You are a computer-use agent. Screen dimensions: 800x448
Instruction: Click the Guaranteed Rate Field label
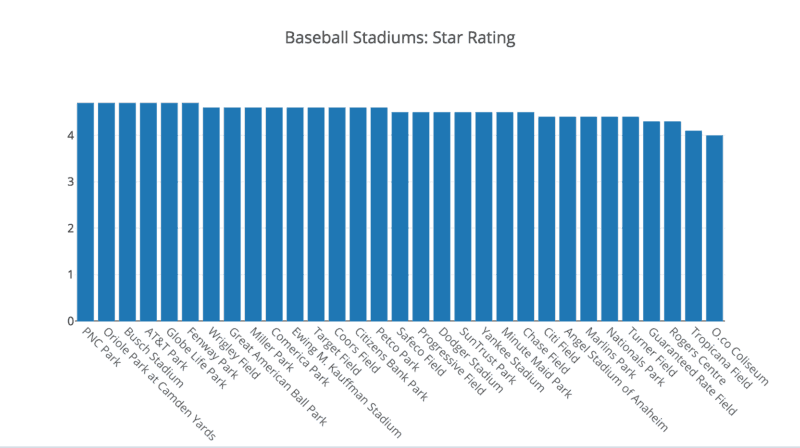693,370
